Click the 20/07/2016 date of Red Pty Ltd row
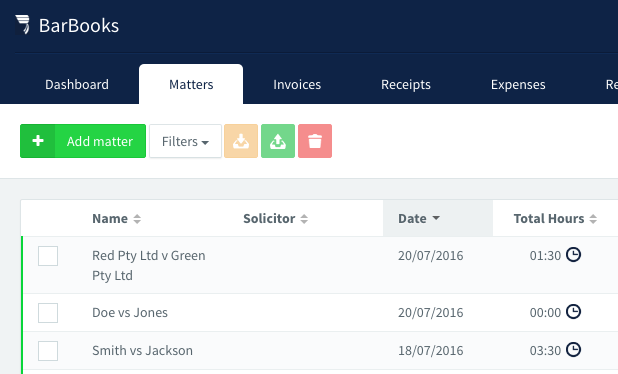Image resolution: width=618 pixels, height=374 pixels. [x=430, y=256]
